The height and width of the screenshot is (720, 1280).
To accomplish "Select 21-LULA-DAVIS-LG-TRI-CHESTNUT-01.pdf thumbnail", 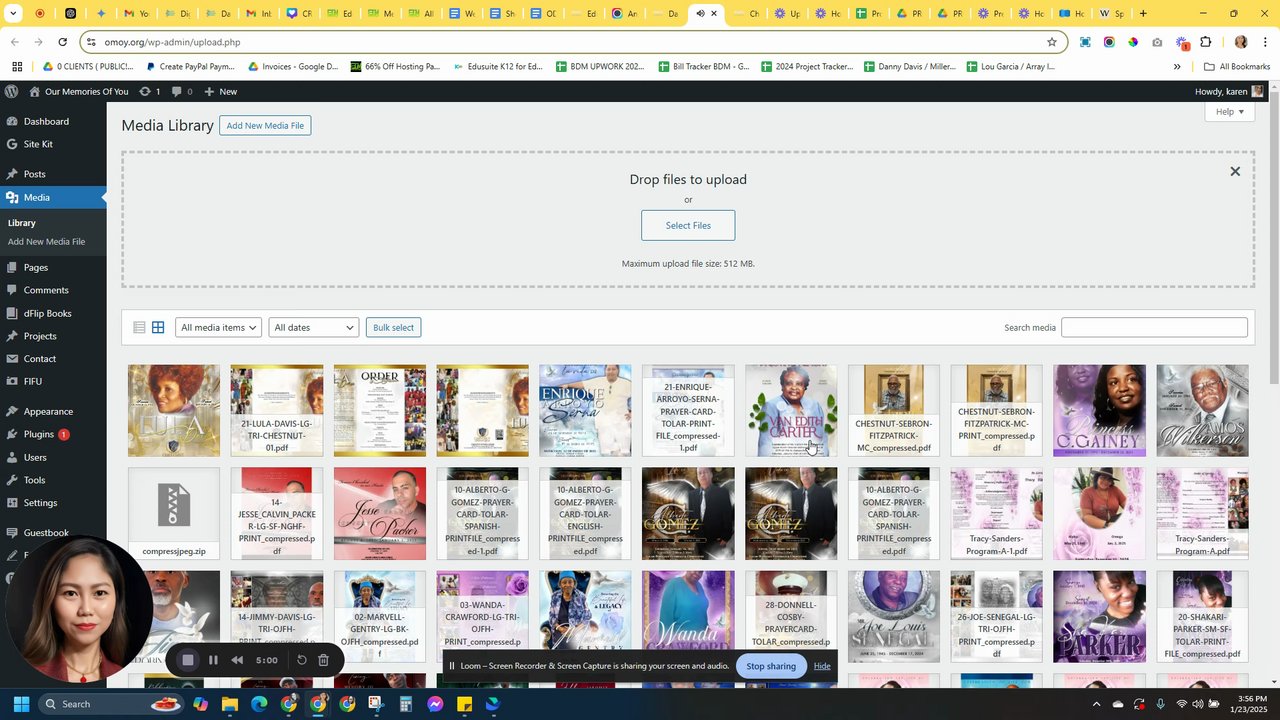I will tap(277, 410).
